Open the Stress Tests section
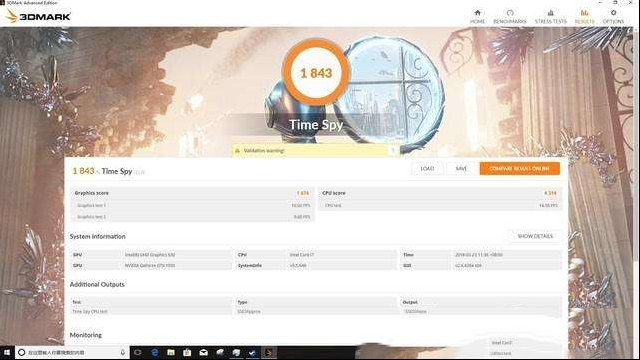 click(551, 16)
